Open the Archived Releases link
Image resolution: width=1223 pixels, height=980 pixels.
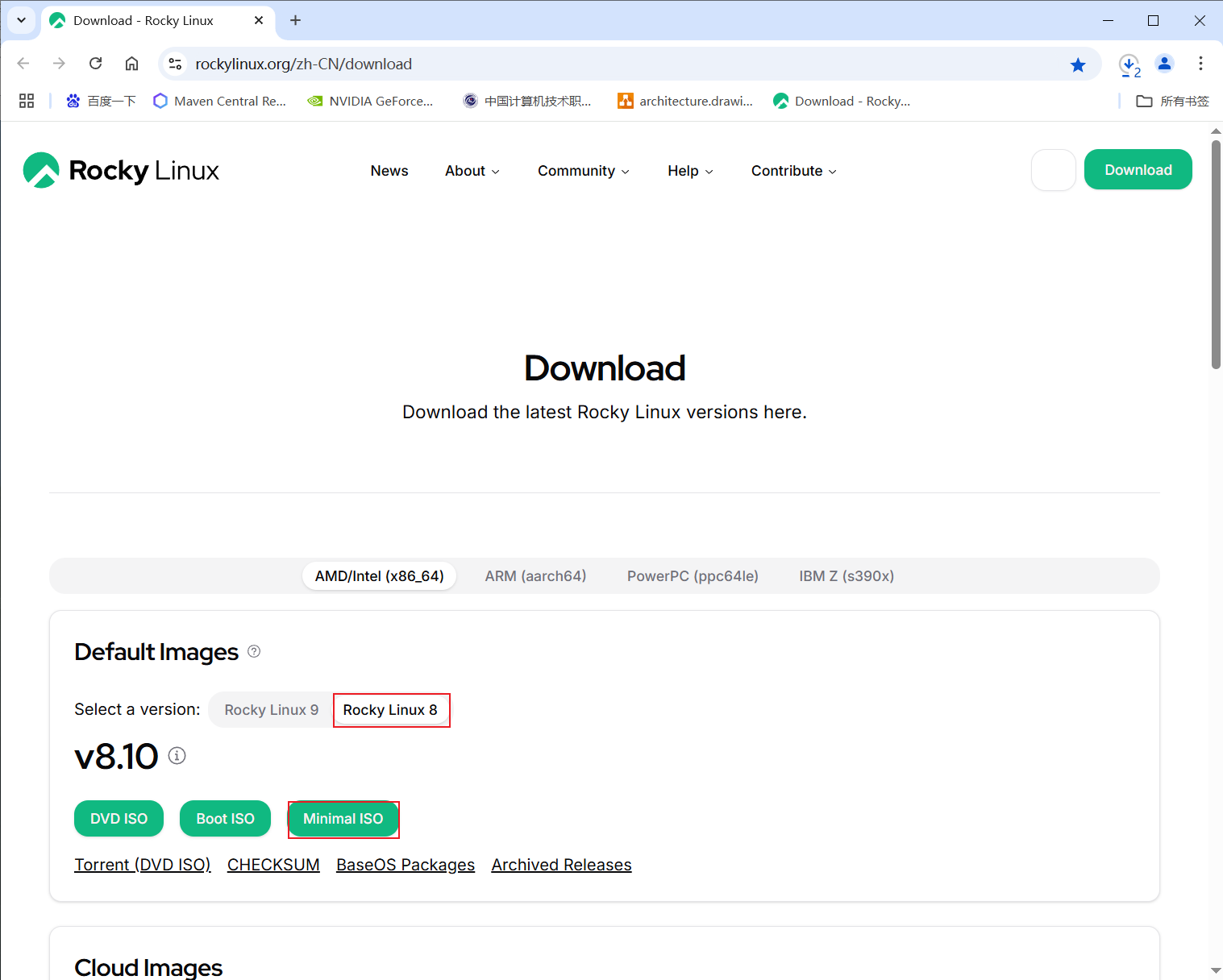coord(561,865)
